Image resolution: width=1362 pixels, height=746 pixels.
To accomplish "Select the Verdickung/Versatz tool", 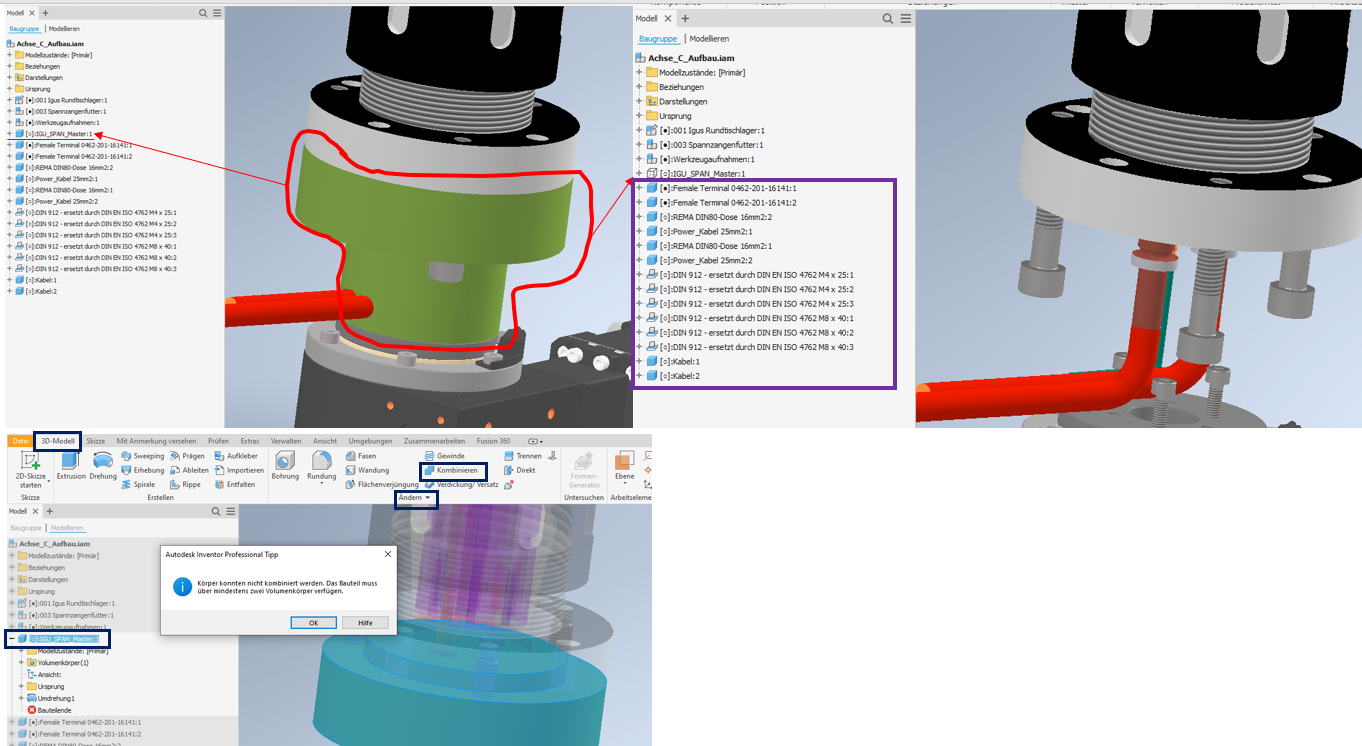I will pos(461,484).
